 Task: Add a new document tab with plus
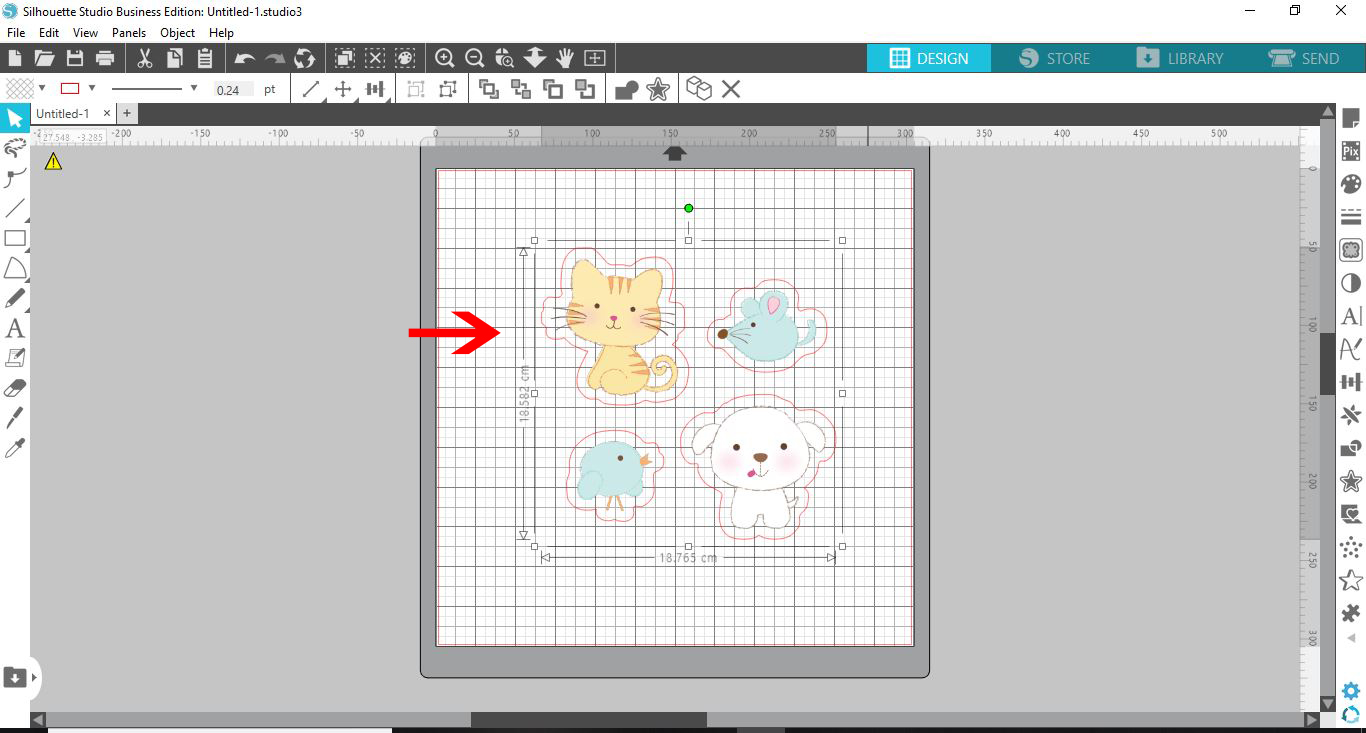[127, 114]
